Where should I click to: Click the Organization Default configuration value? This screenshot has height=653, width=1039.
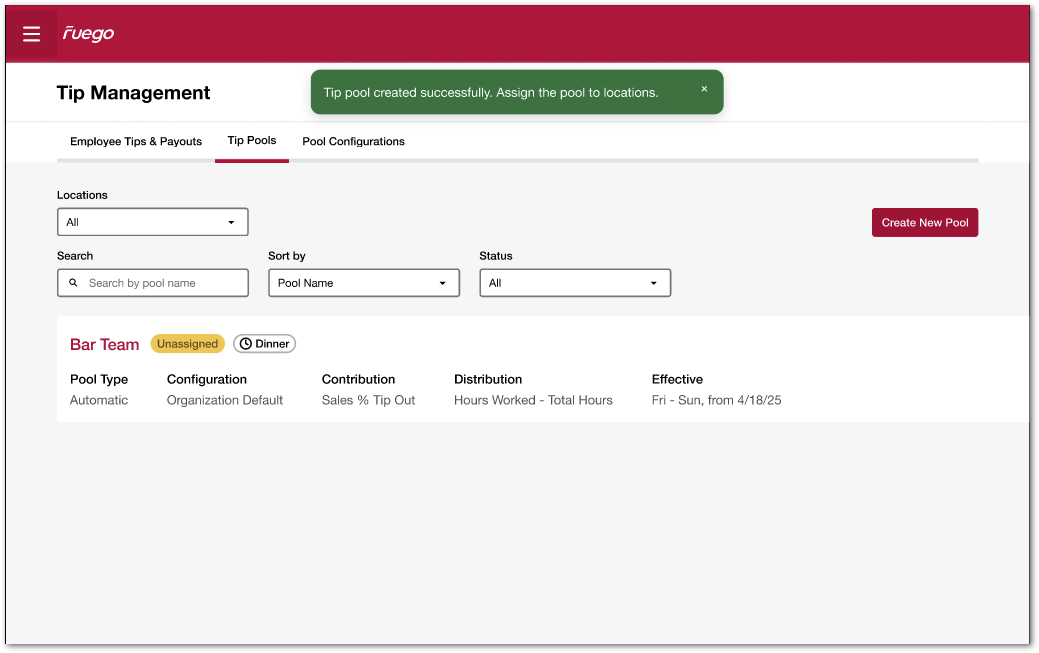click(225, 400)
